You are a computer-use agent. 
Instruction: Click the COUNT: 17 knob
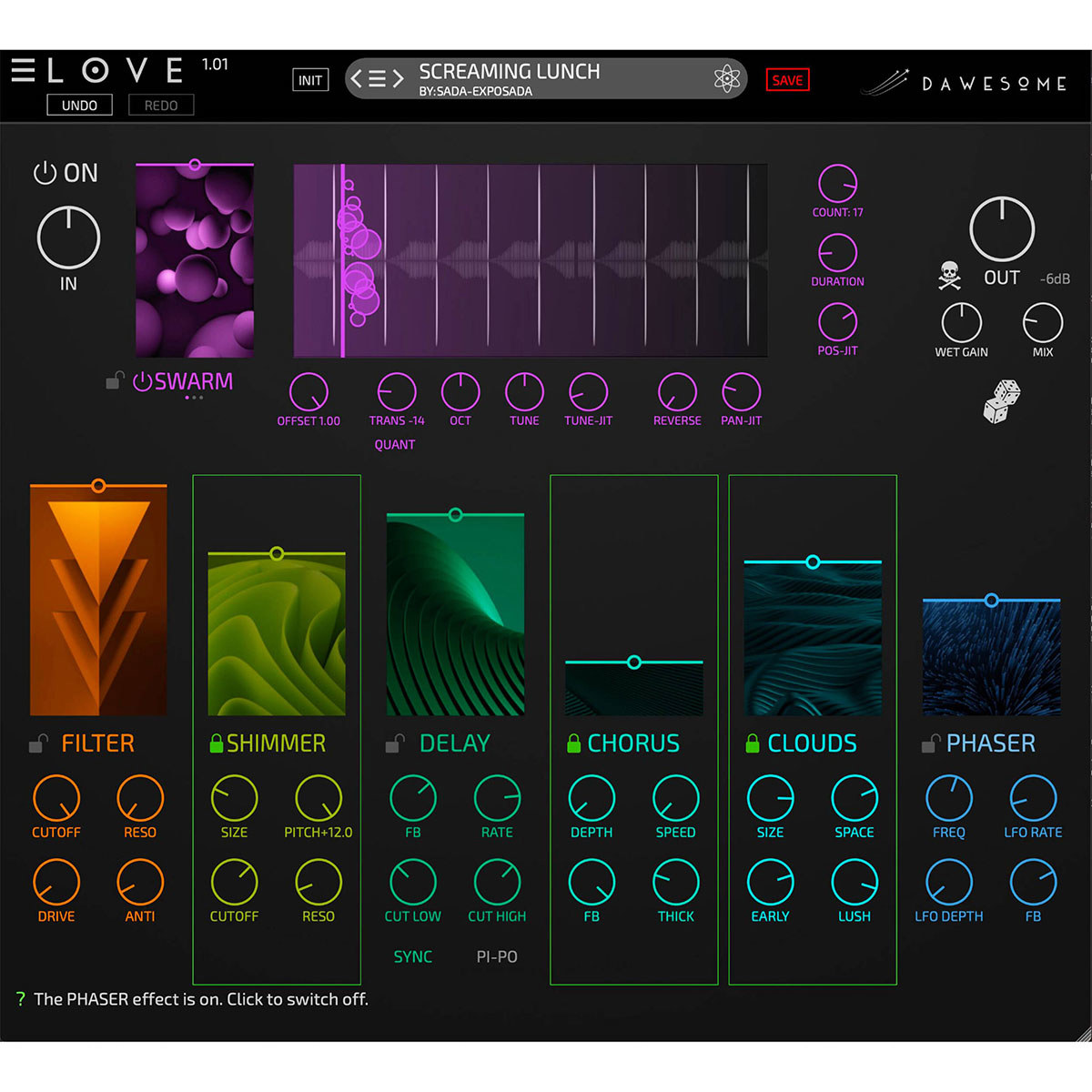[x=837, y=184]
